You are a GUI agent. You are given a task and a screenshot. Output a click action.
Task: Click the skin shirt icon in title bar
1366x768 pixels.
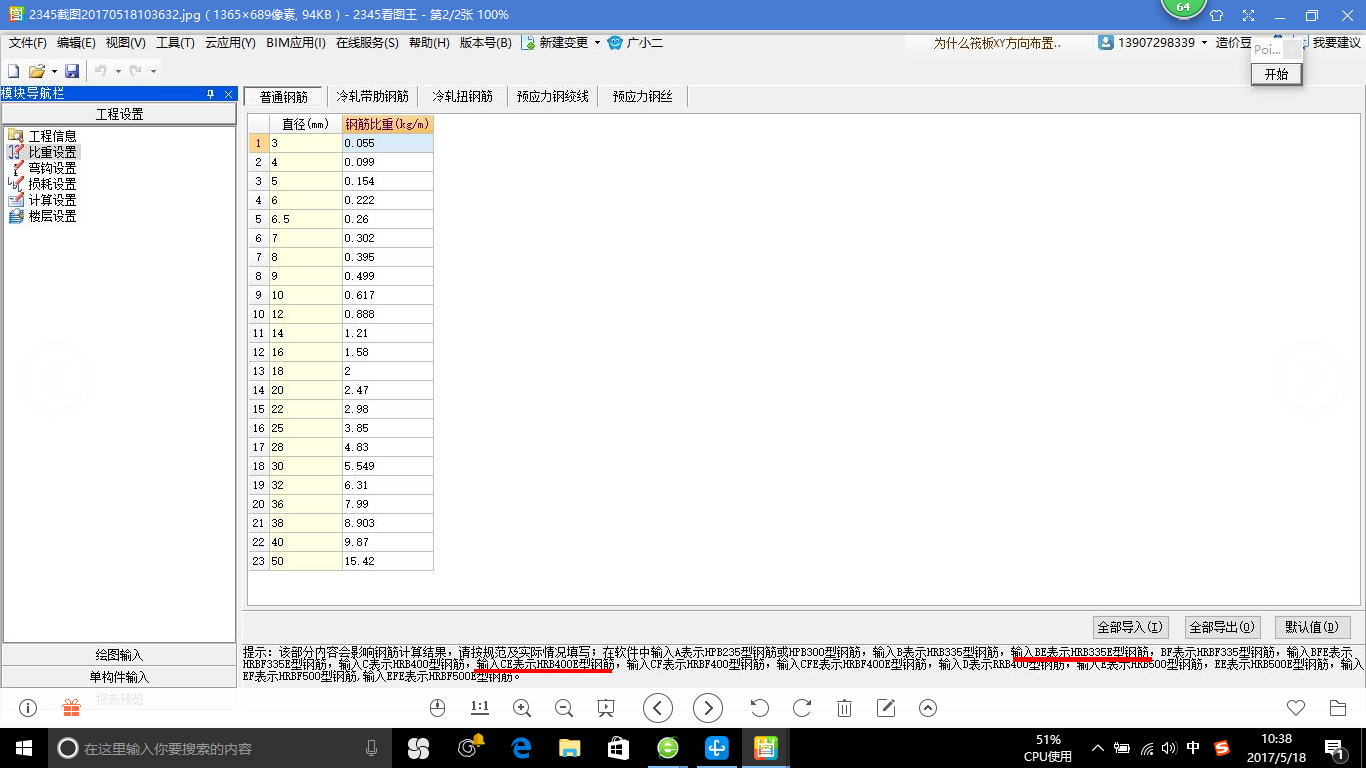pyautogui.click(x=1217, y=15)
